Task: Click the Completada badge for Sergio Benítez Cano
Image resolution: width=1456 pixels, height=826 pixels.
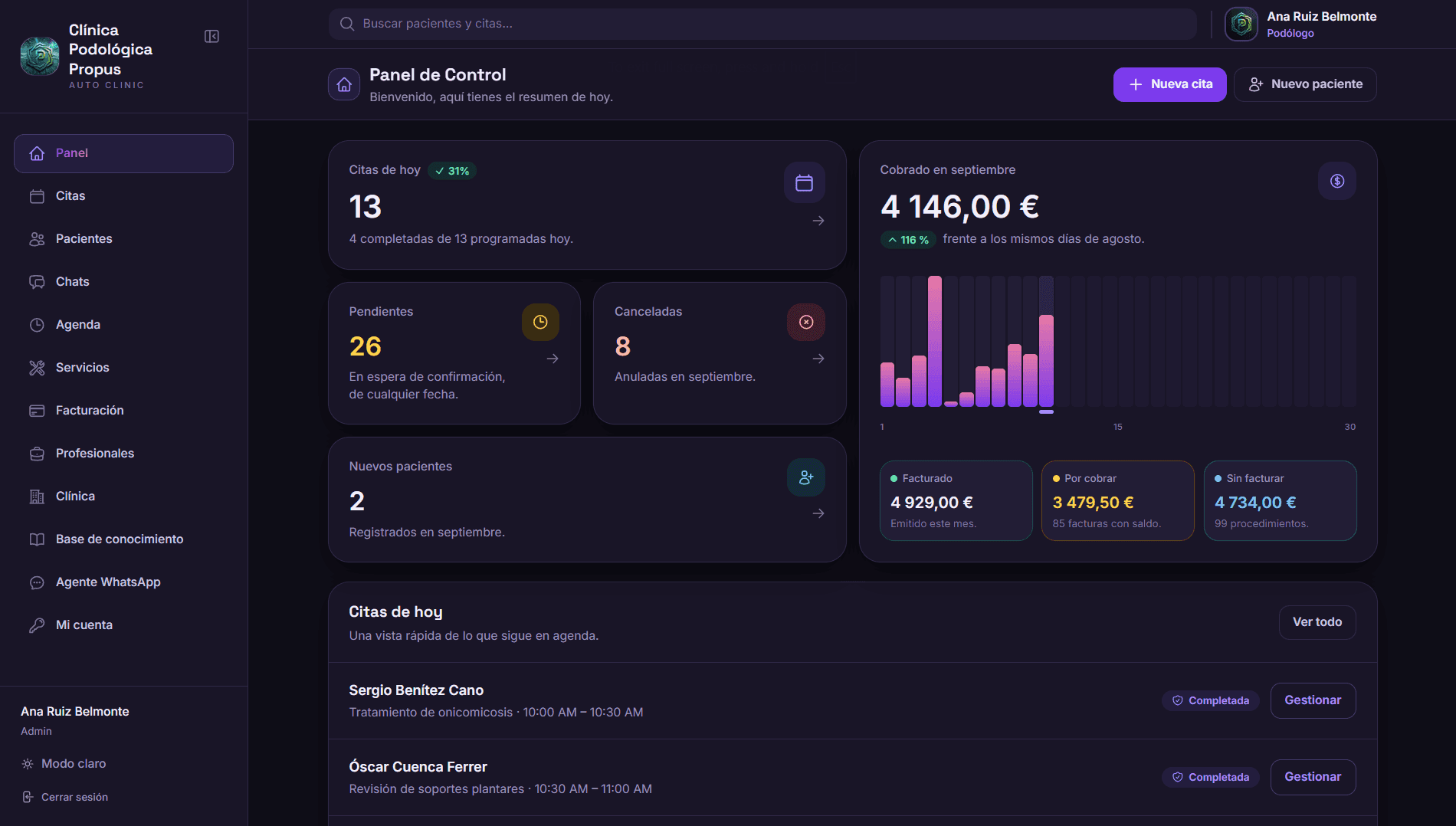Action: pos(1211,700)
